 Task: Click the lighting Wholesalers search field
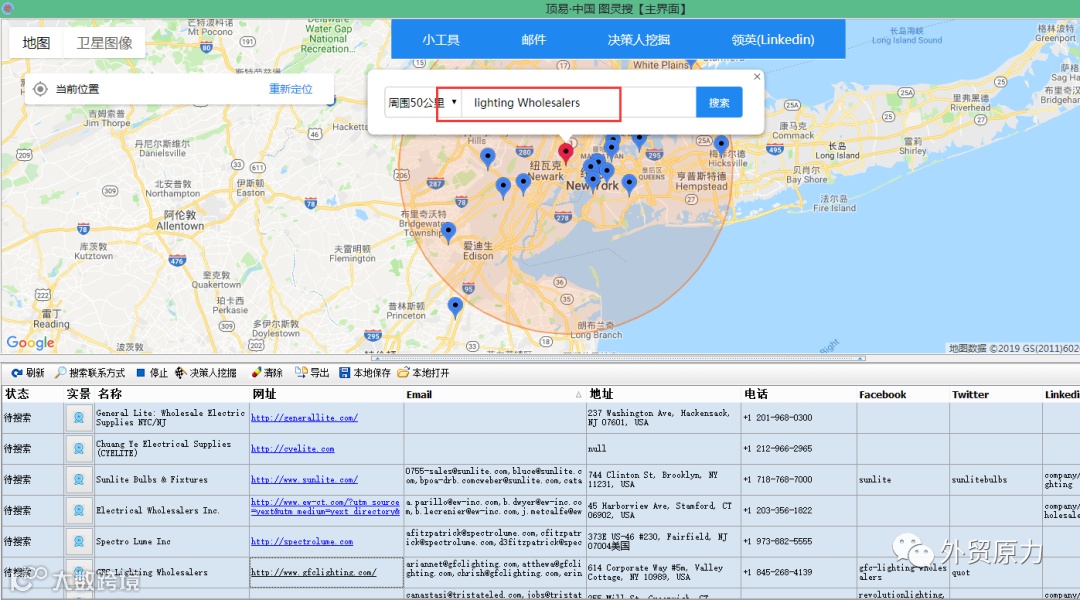coord(579,103)
